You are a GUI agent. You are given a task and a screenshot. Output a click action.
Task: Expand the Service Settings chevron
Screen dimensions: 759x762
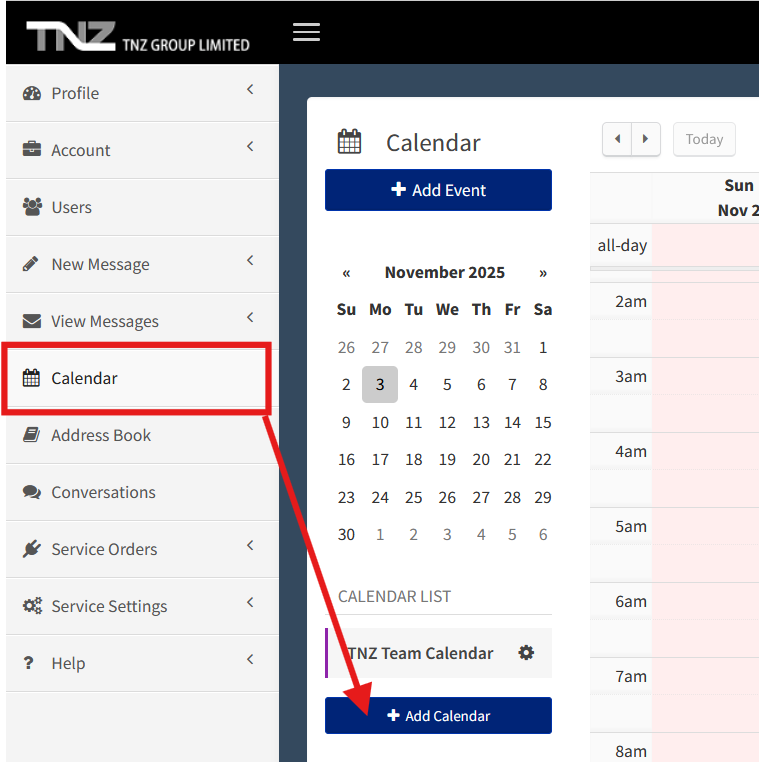click(x=250, y=603)
